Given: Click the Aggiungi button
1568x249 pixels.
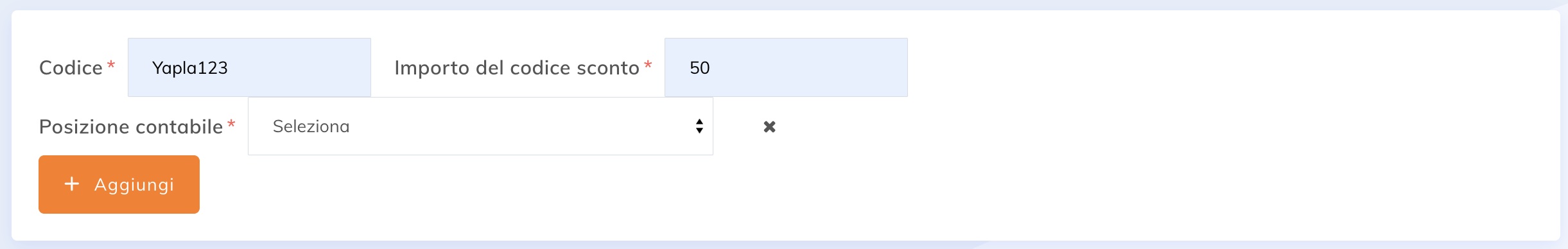Looking at the screenshot, I should tap(119, 184).
